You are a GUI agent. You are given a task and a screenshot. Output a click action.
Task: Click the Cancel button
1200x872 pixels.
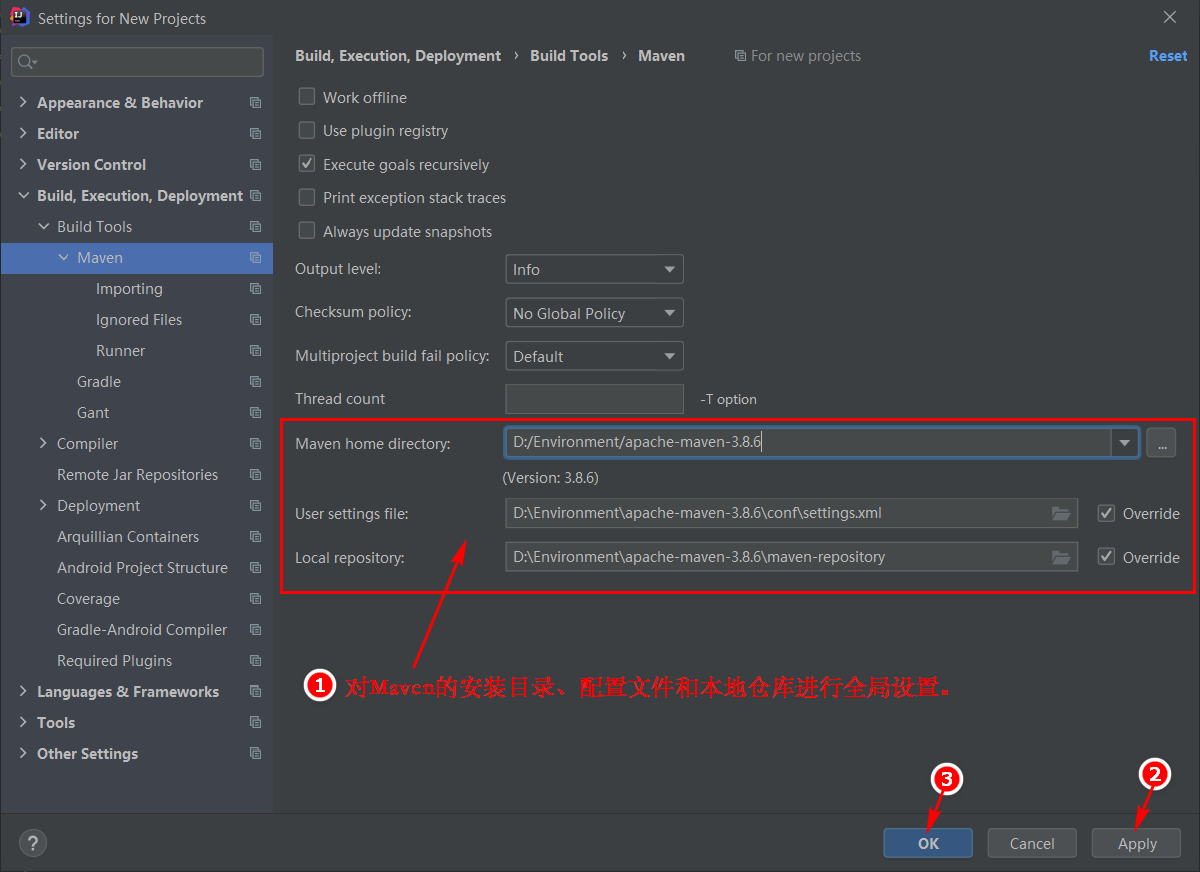pyautogui.click(x=1032, y=843)
